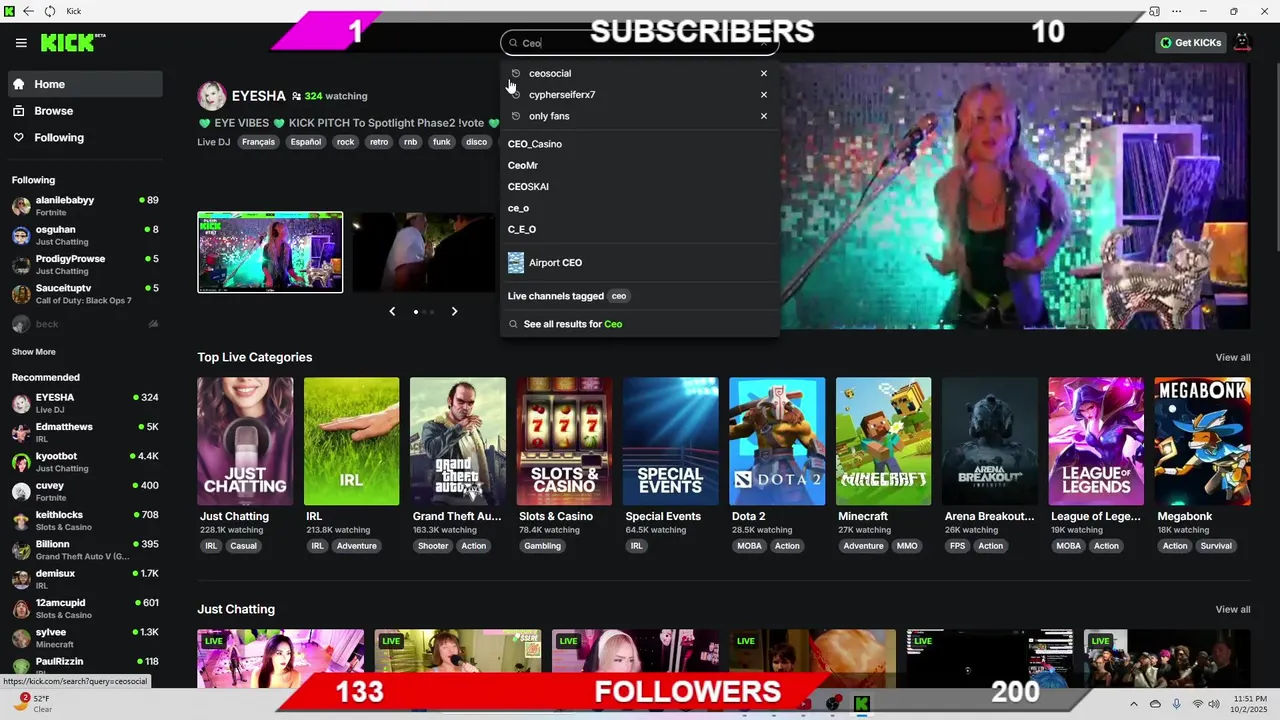This screenshot has width=1280, height=720.
Task: Select recent search only fans
Action: pyautogui.click(x=549, y=116)
